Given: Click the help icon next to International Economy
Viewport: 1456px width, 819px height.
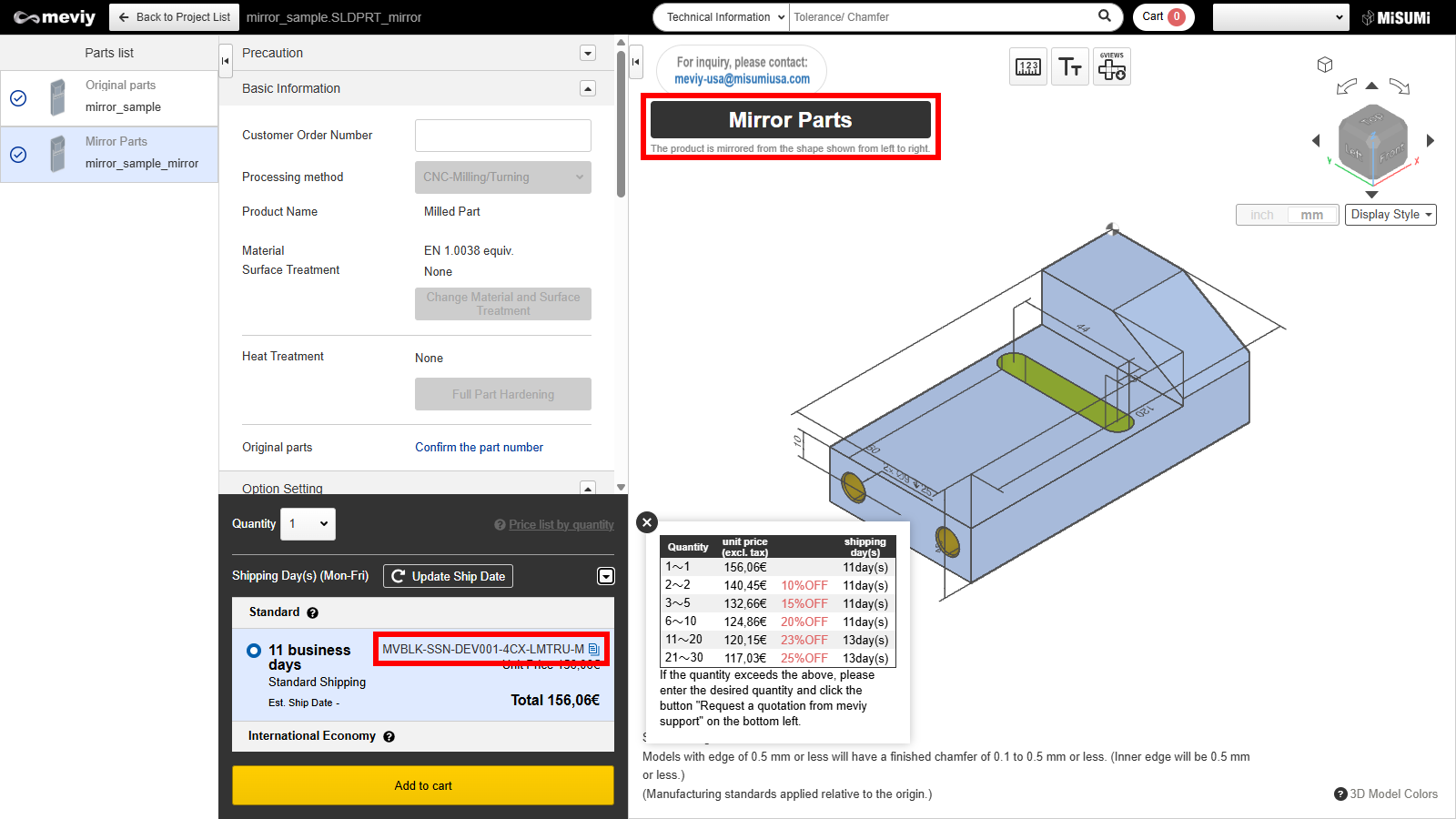Looking at the screenshot, I should pyautogui.click(x=389, y=736).
